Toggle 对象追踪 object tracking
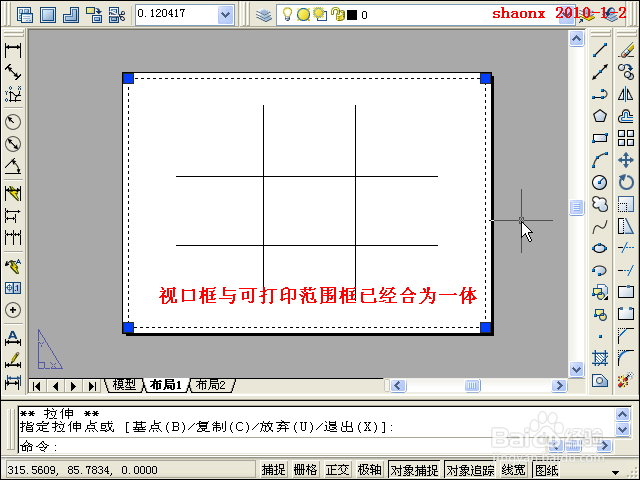The image size is (640, 480). coord(470,470)
